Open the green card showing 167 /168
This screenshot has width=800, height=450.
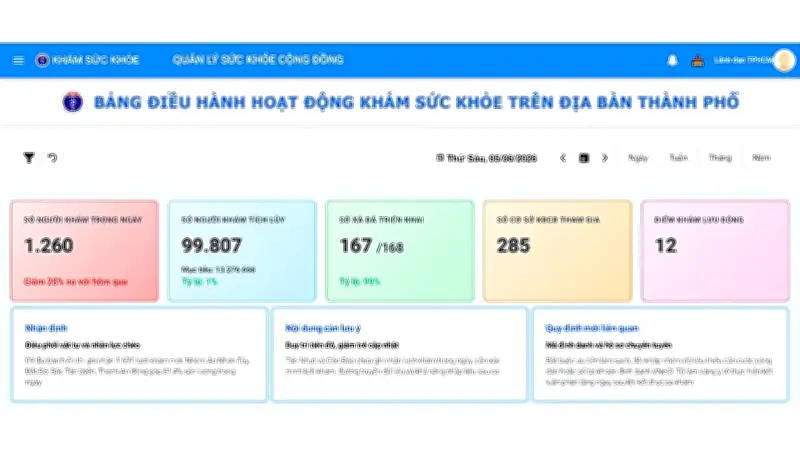click(399, 251)
